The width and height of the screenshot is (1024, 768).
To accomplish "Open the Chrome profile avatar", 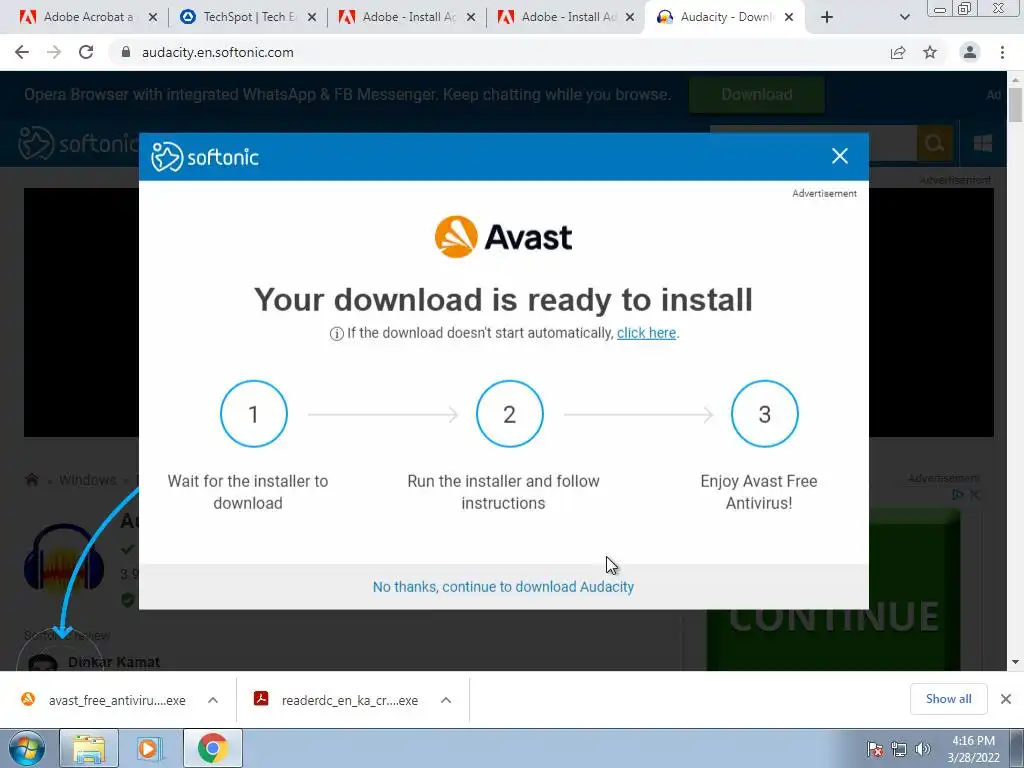I will [x=970, y=52].
